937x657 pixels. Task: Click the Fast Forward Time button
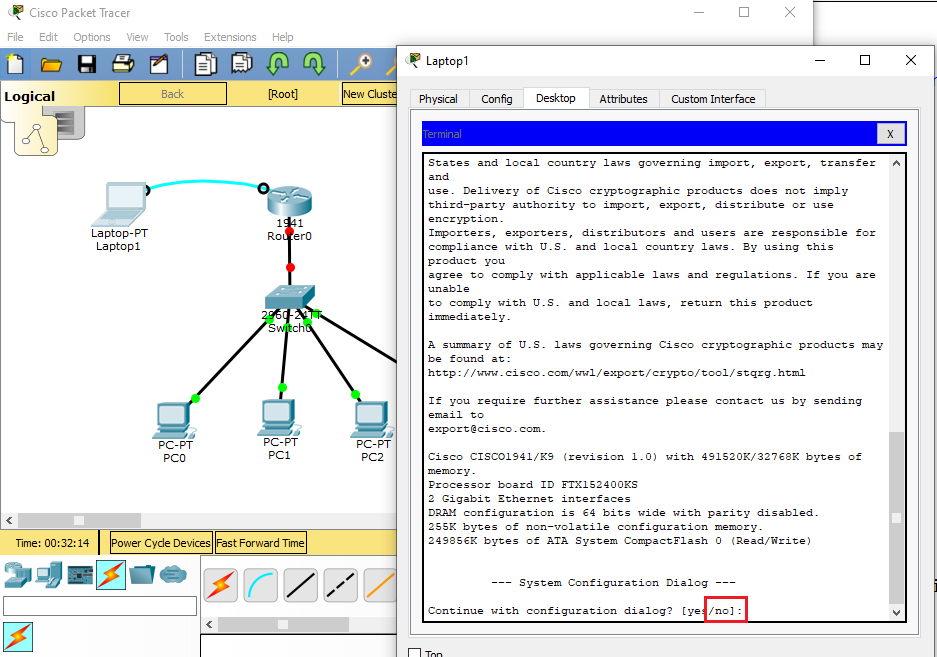[260, 543]
